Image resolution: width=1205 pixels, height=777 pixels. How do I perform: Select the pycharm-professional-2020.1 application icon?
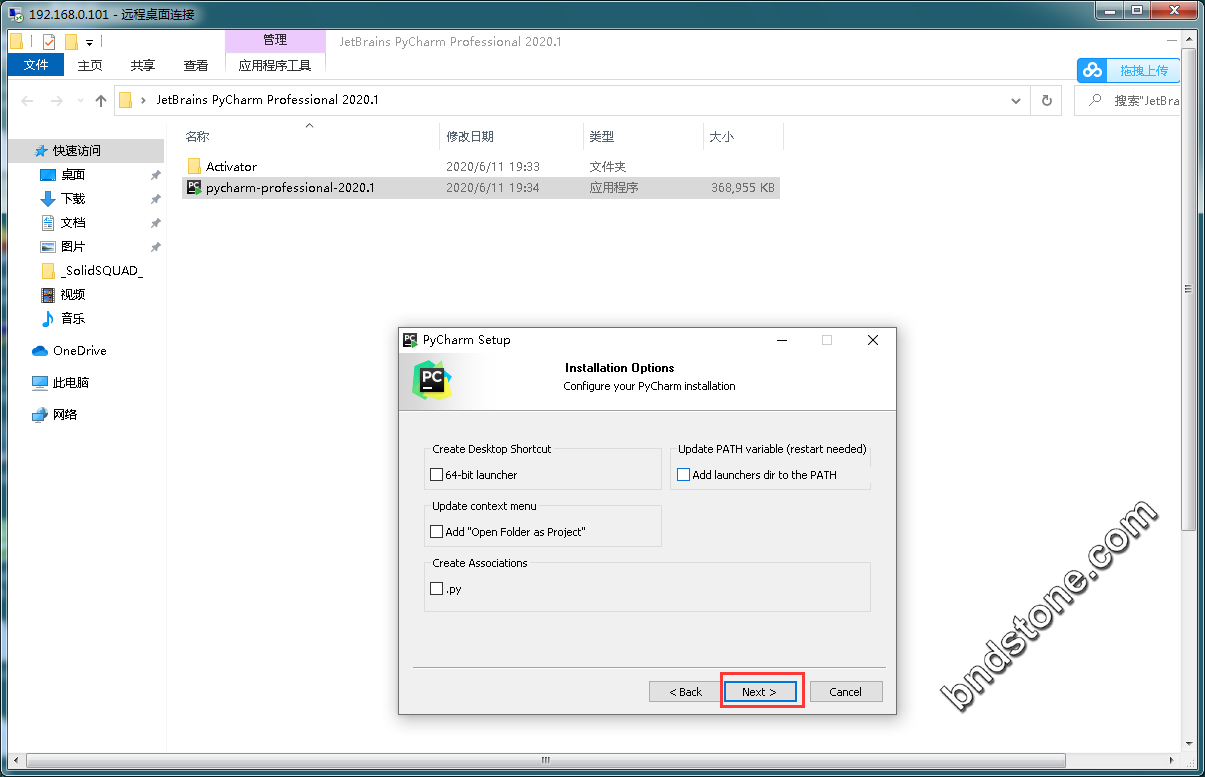click(194, 187)
